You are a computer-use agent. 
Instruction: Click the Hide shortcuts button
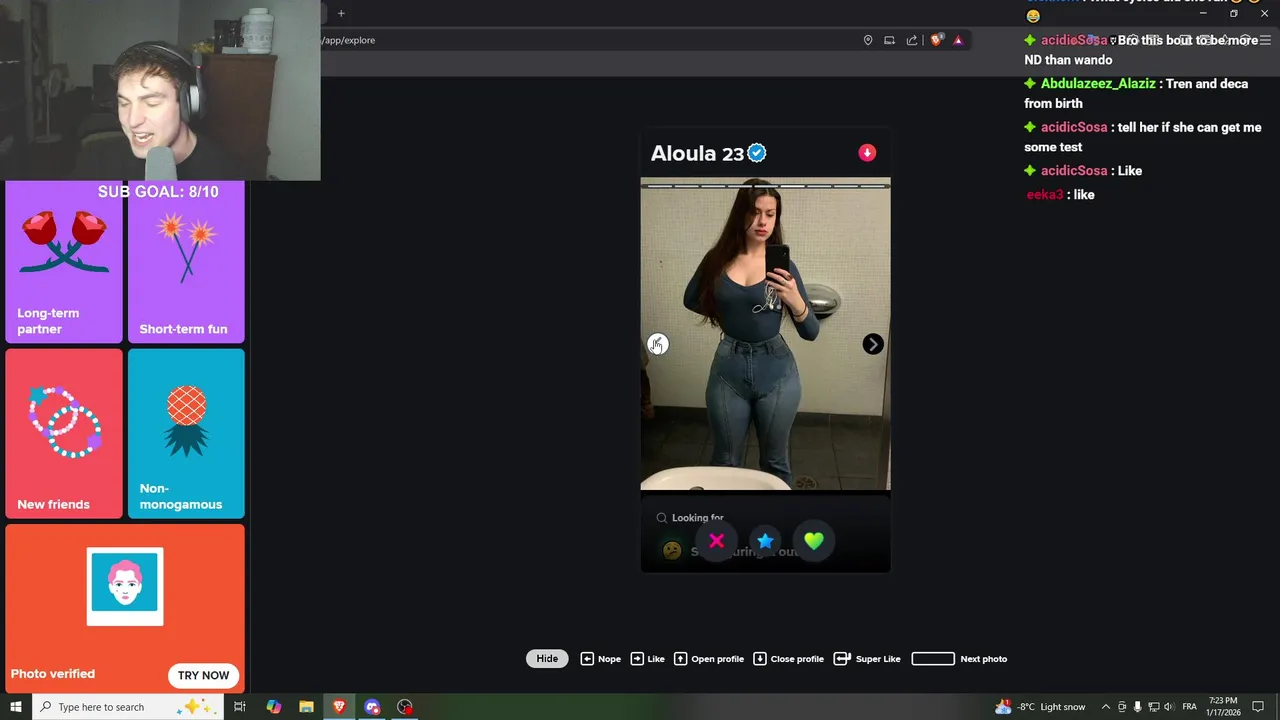[x=547, y=659]
